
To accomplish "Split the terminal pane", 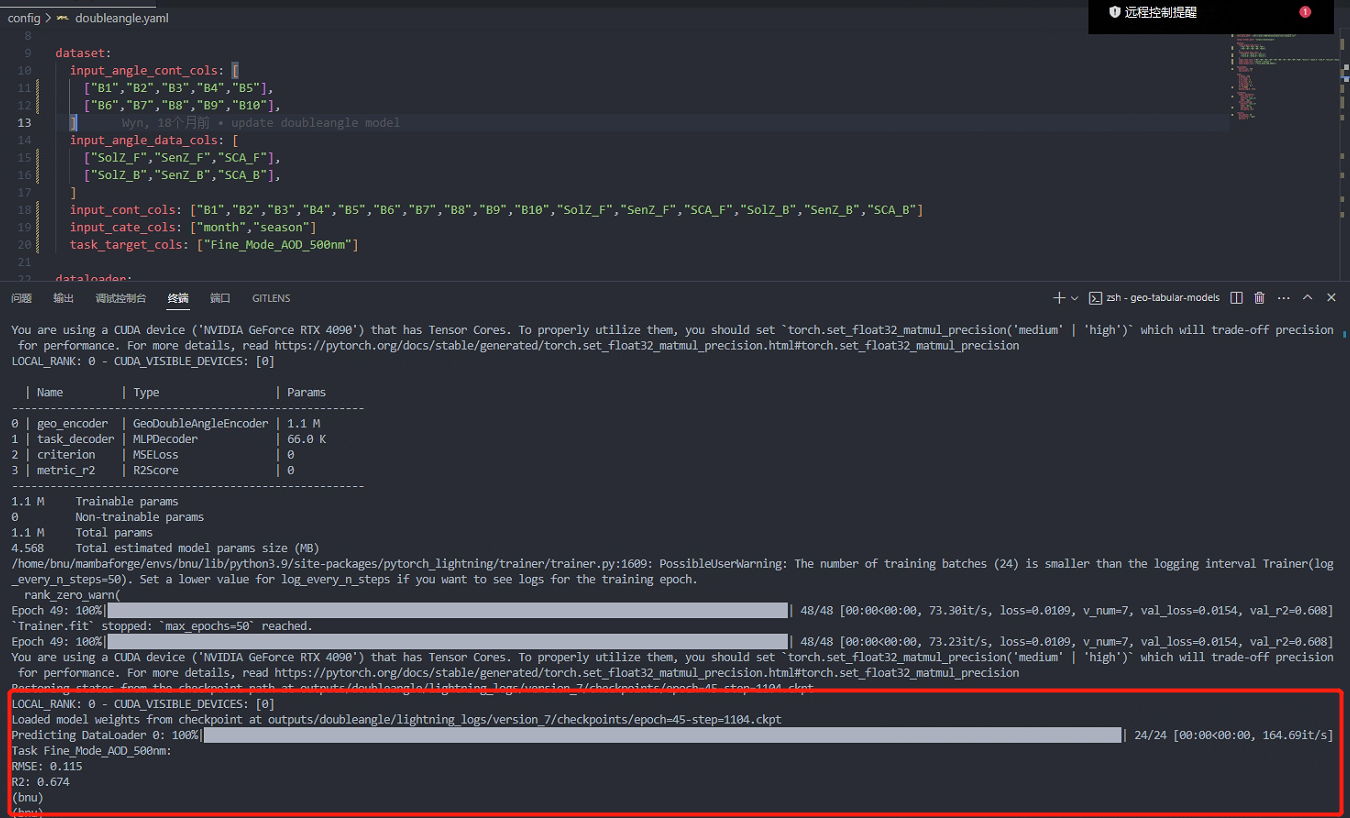I will pos(1237,298).
